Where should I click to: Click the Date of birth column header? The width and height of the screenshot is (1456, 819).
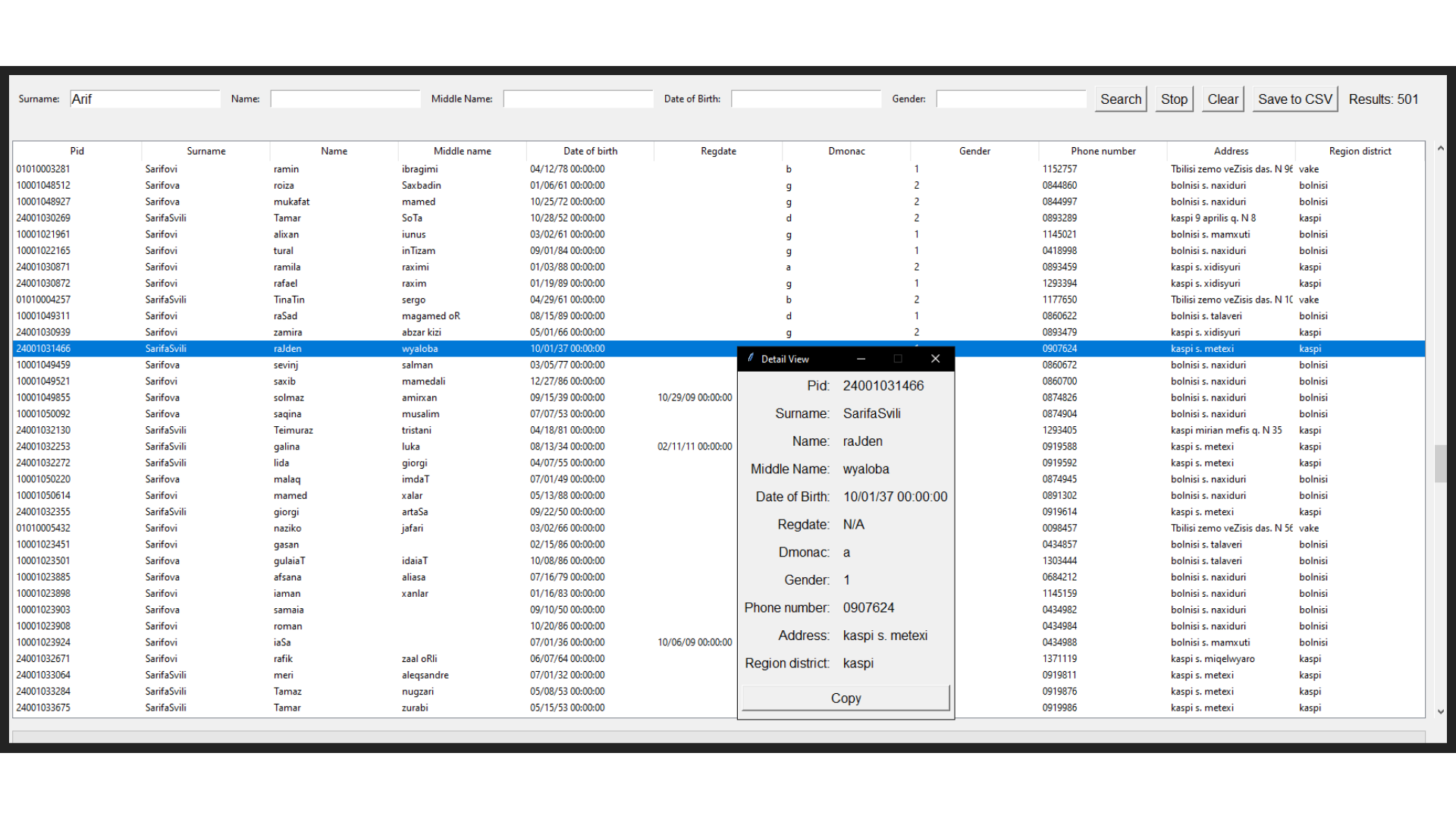coord(591,151)
